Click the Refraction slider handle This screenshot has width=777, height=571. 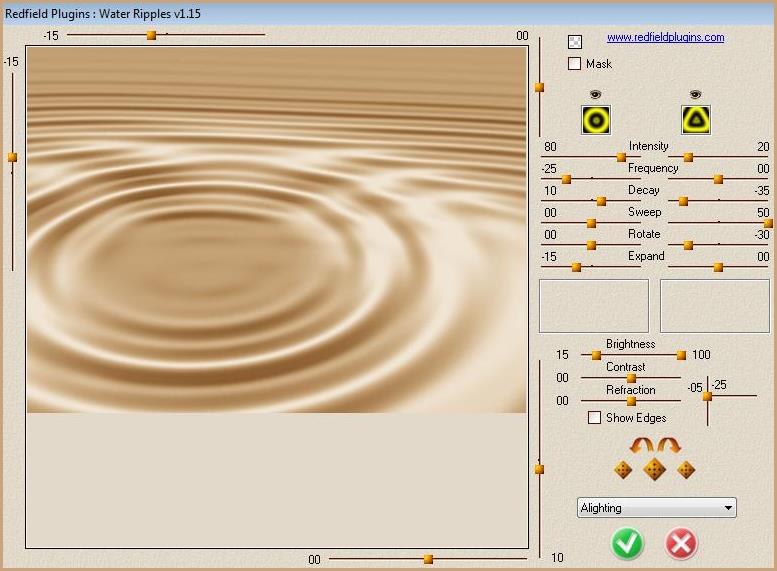tap(631, 401)
